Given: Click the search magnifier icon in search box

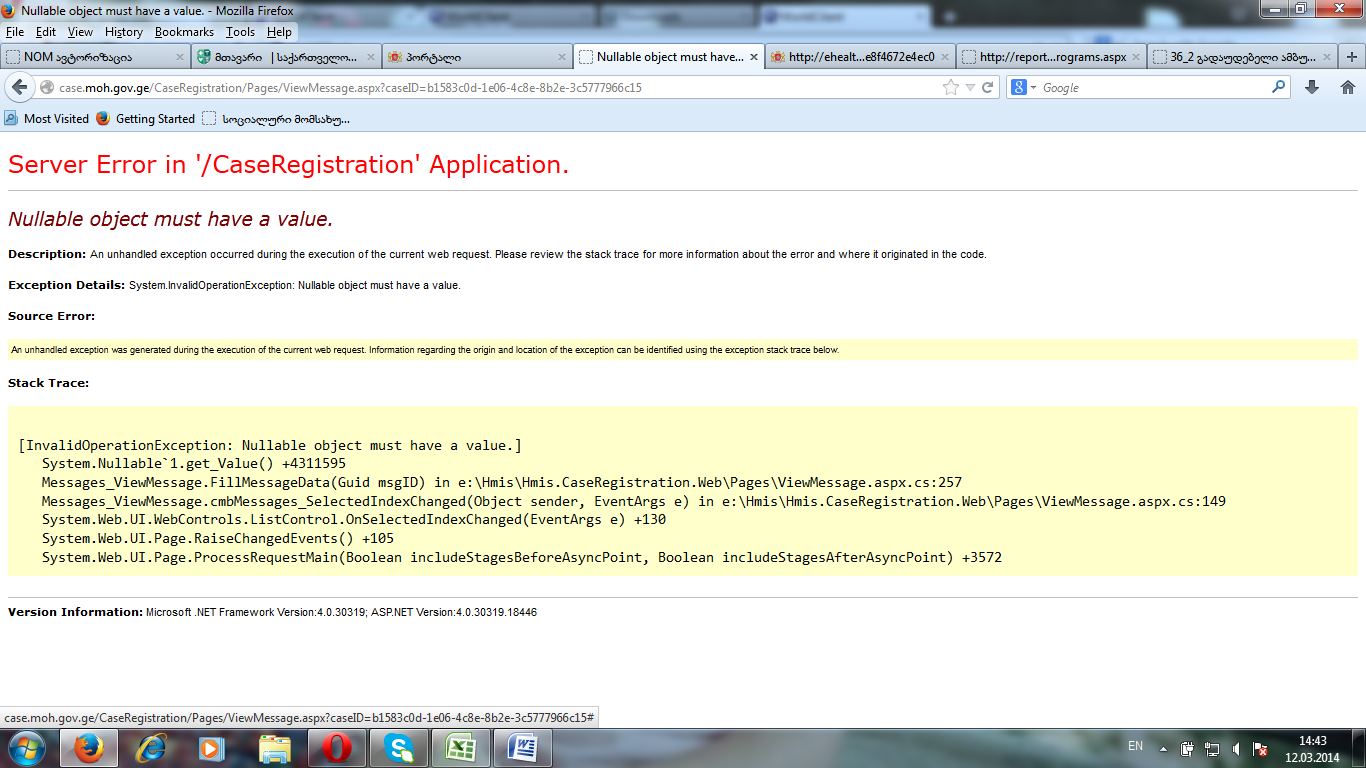Looking at the screenshot, I should coord(1278,88).
